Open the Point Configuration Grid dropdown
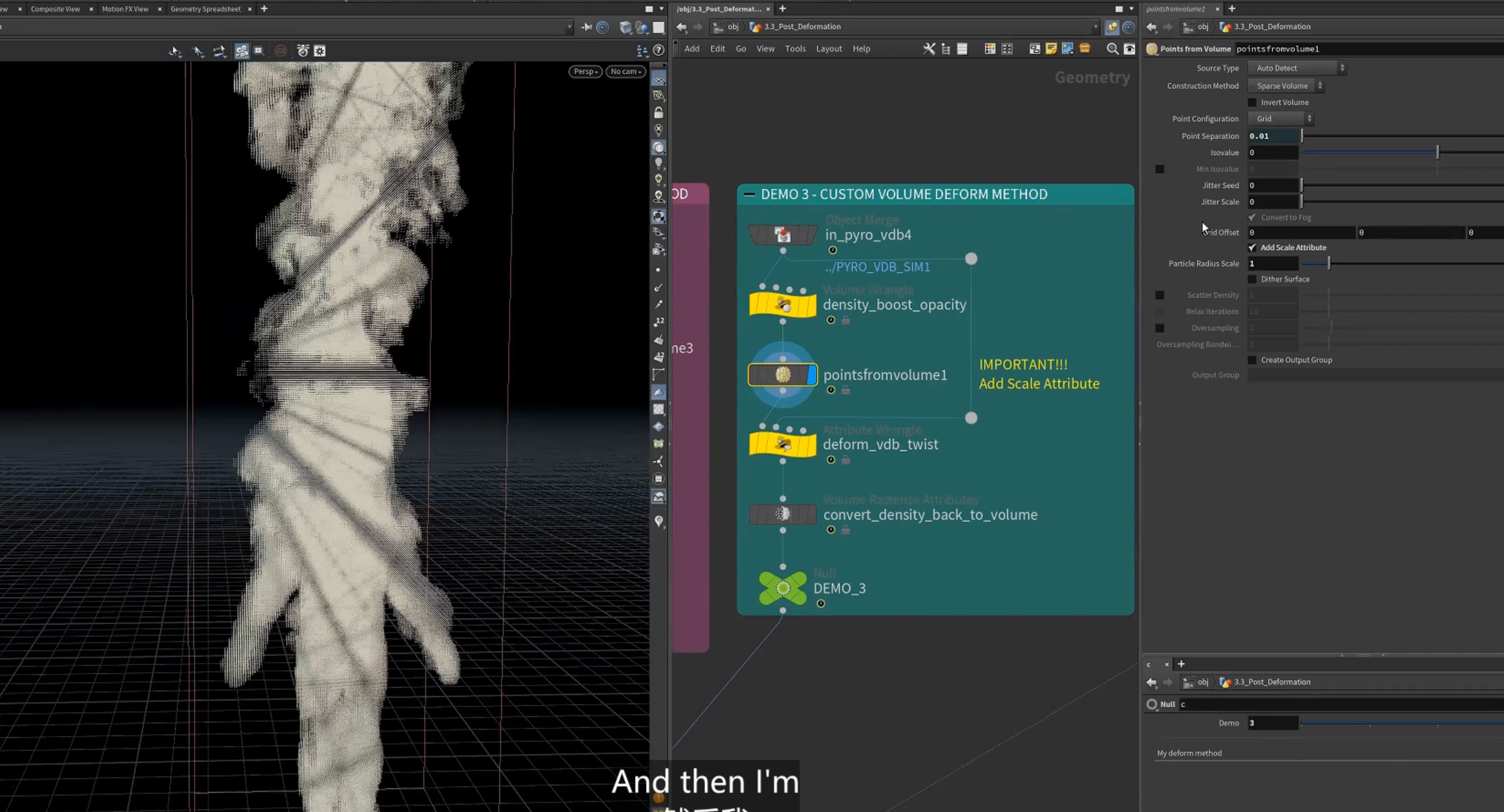This screenshot has width=1504, height=812. 1280,118
